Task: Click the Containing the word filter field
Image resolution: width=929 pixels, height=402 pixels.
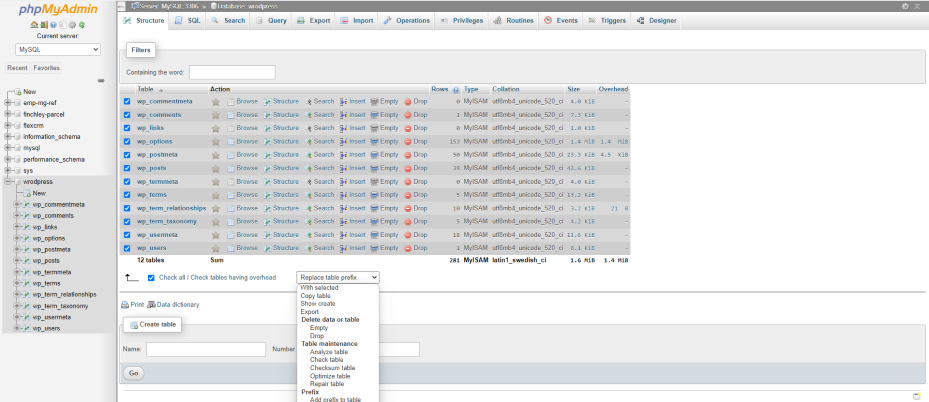Action: click(x=232, y=72)
